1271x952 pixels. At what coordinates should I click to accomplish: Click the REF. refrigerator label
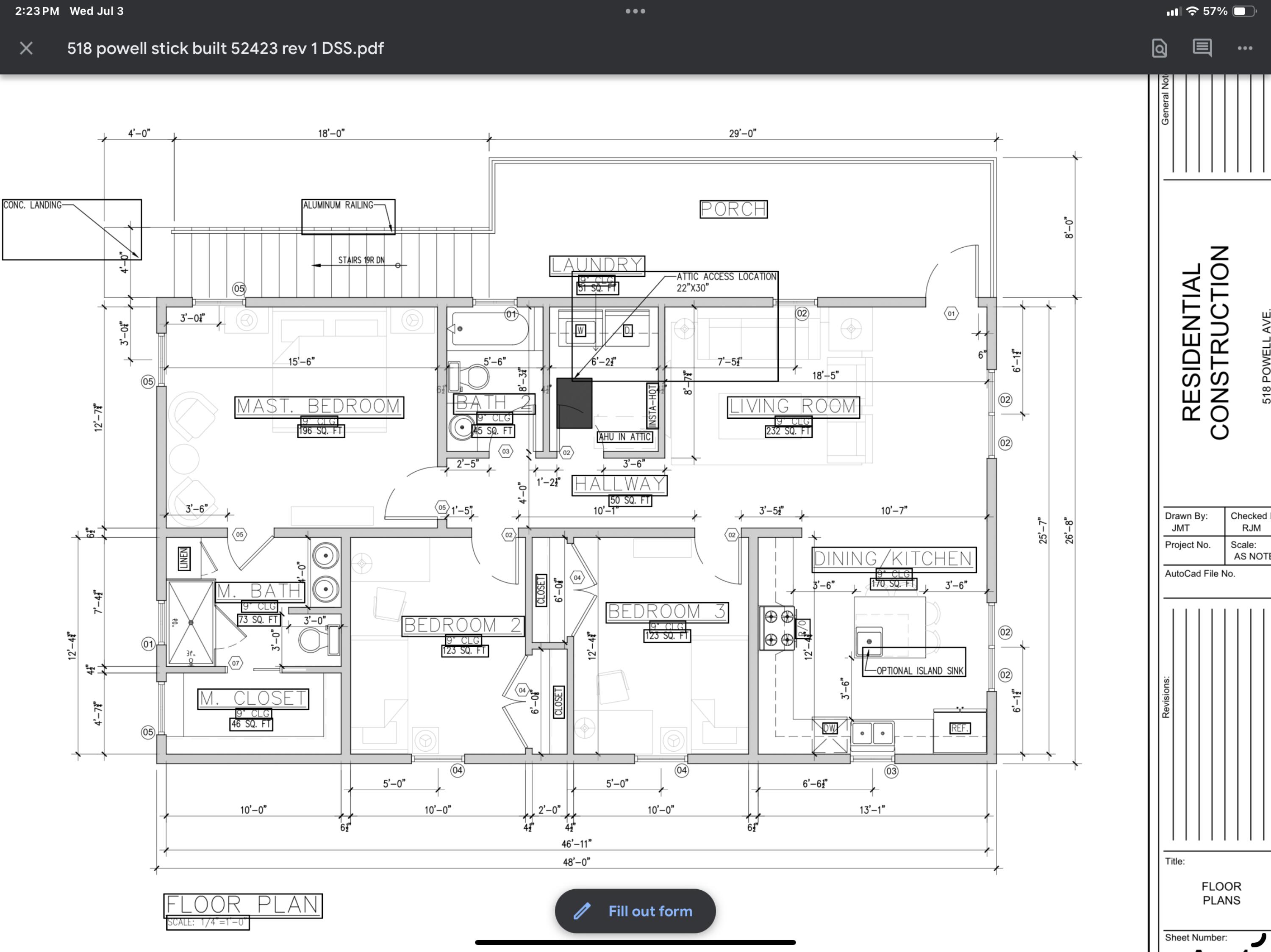coord(960,728)
